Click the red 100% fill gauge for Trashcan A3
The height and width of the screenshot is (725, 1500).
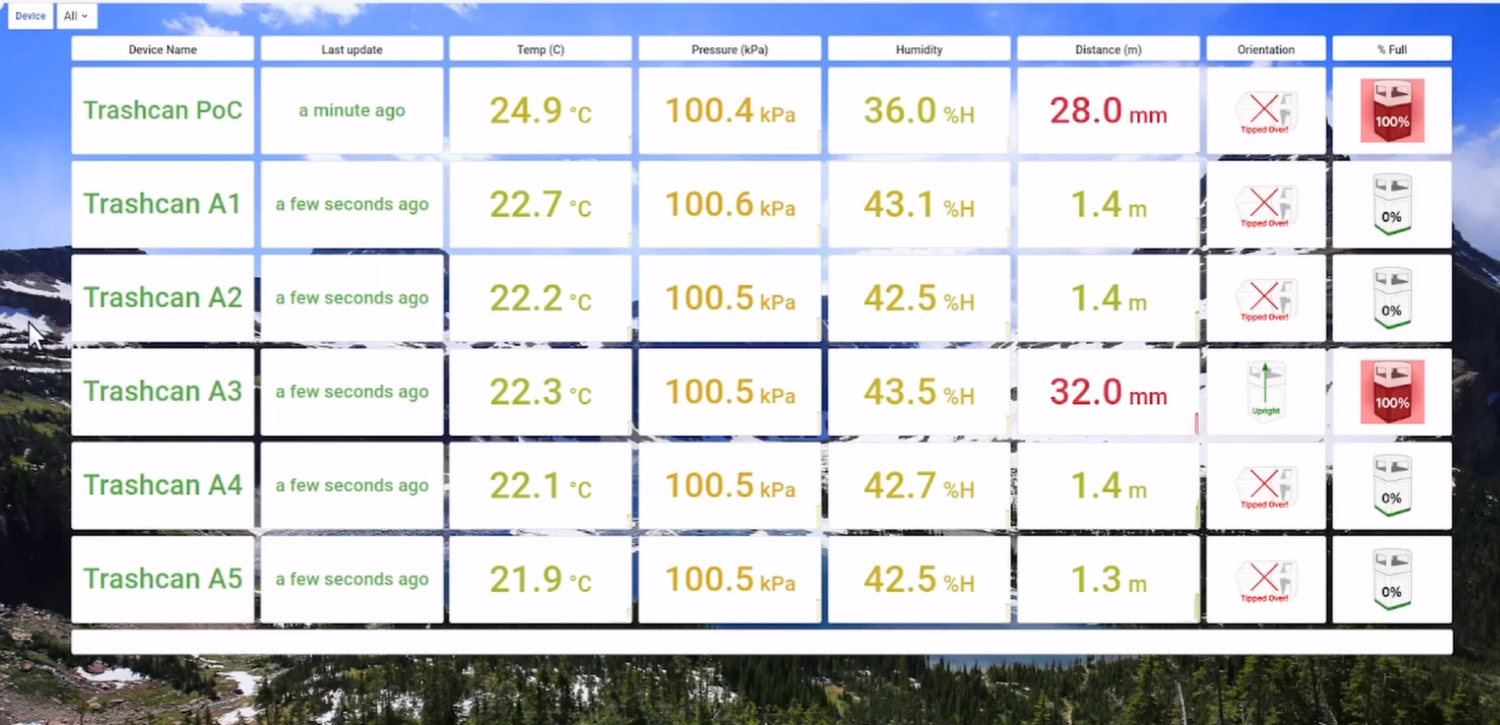[1392, 392]
